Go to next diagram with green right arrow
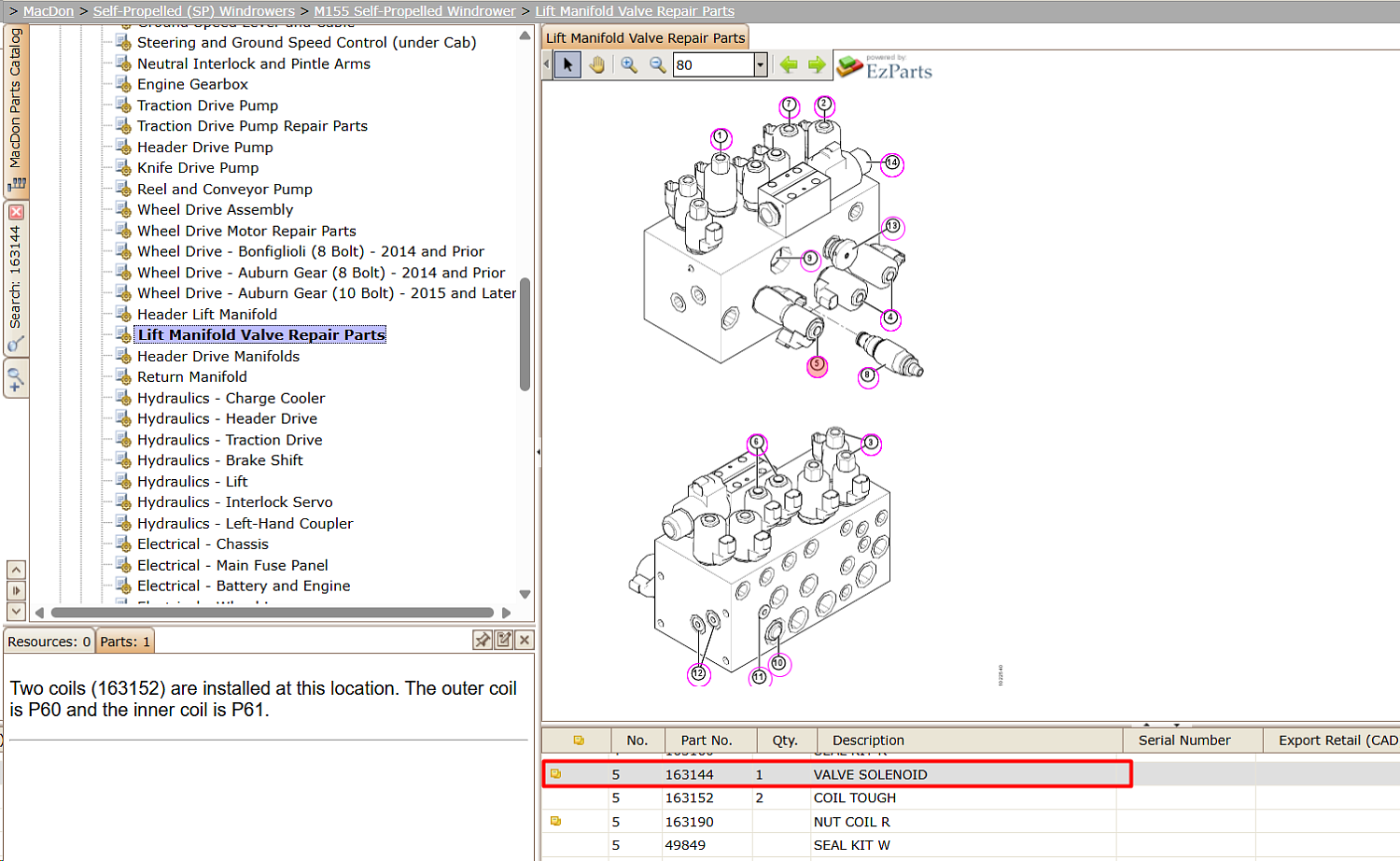The width and height of the screenshot is (1400, 861). pos(817,64)
